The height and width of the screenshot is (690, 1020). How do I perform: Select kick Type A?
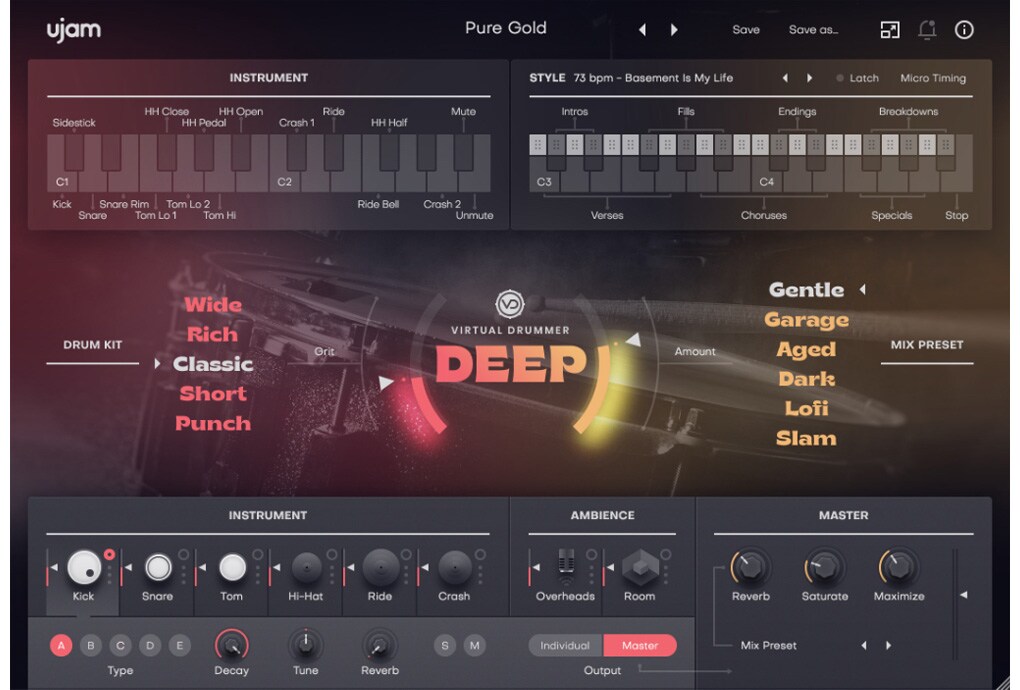click(x=61, y=646)
